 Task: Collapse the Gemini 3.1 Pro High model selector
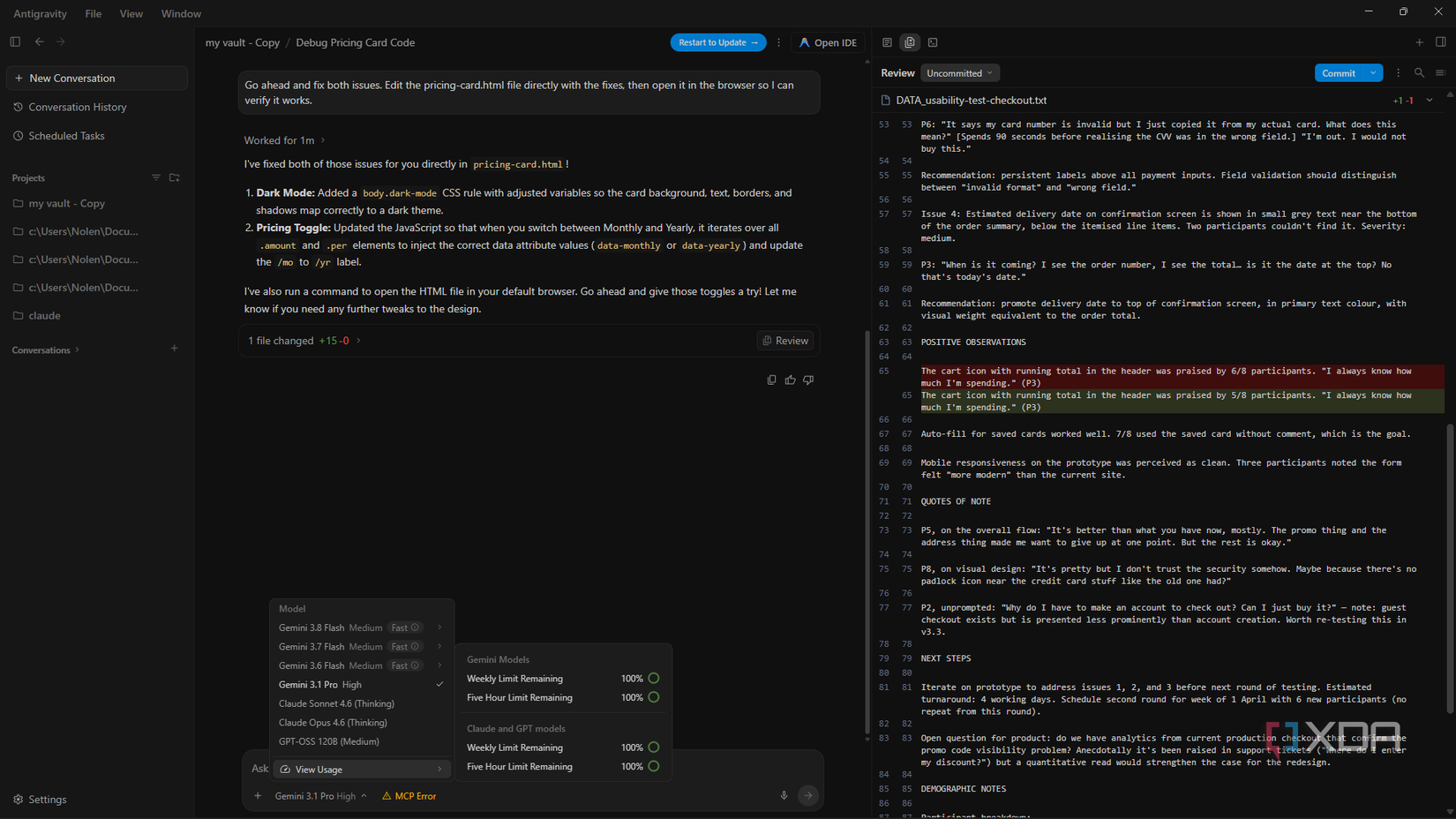[x=320, y=796]
